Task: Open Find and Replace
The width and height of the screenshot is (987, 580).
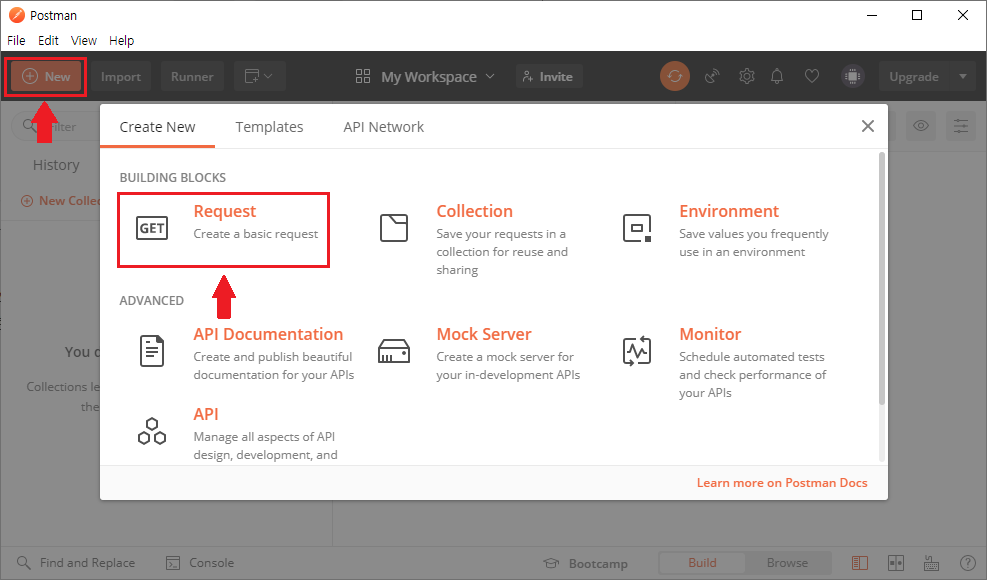Action: point(76,563)
